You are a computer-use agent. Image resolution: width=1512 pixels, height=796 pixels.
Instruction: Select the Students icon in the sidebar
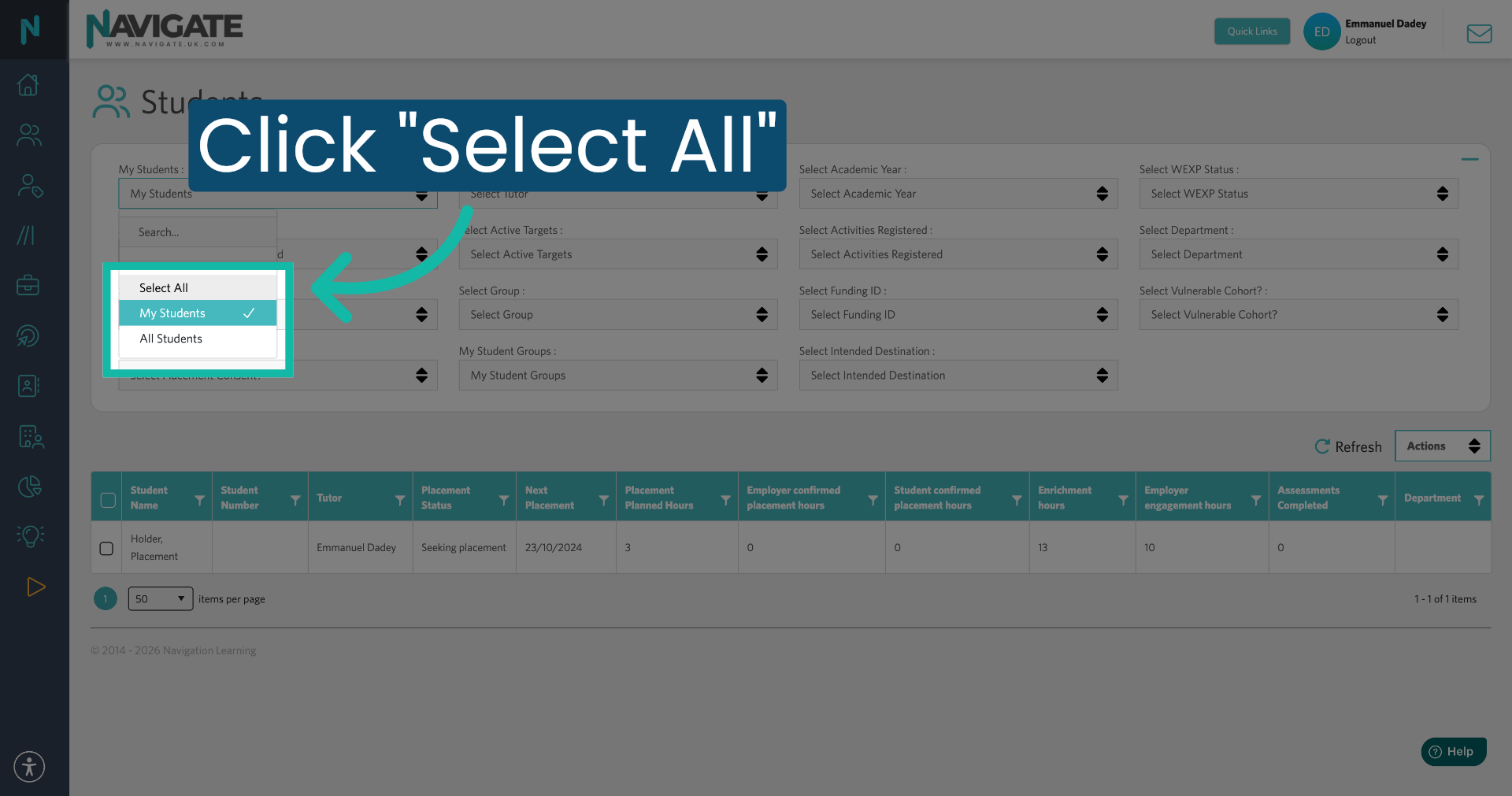[x=29, y=134]
